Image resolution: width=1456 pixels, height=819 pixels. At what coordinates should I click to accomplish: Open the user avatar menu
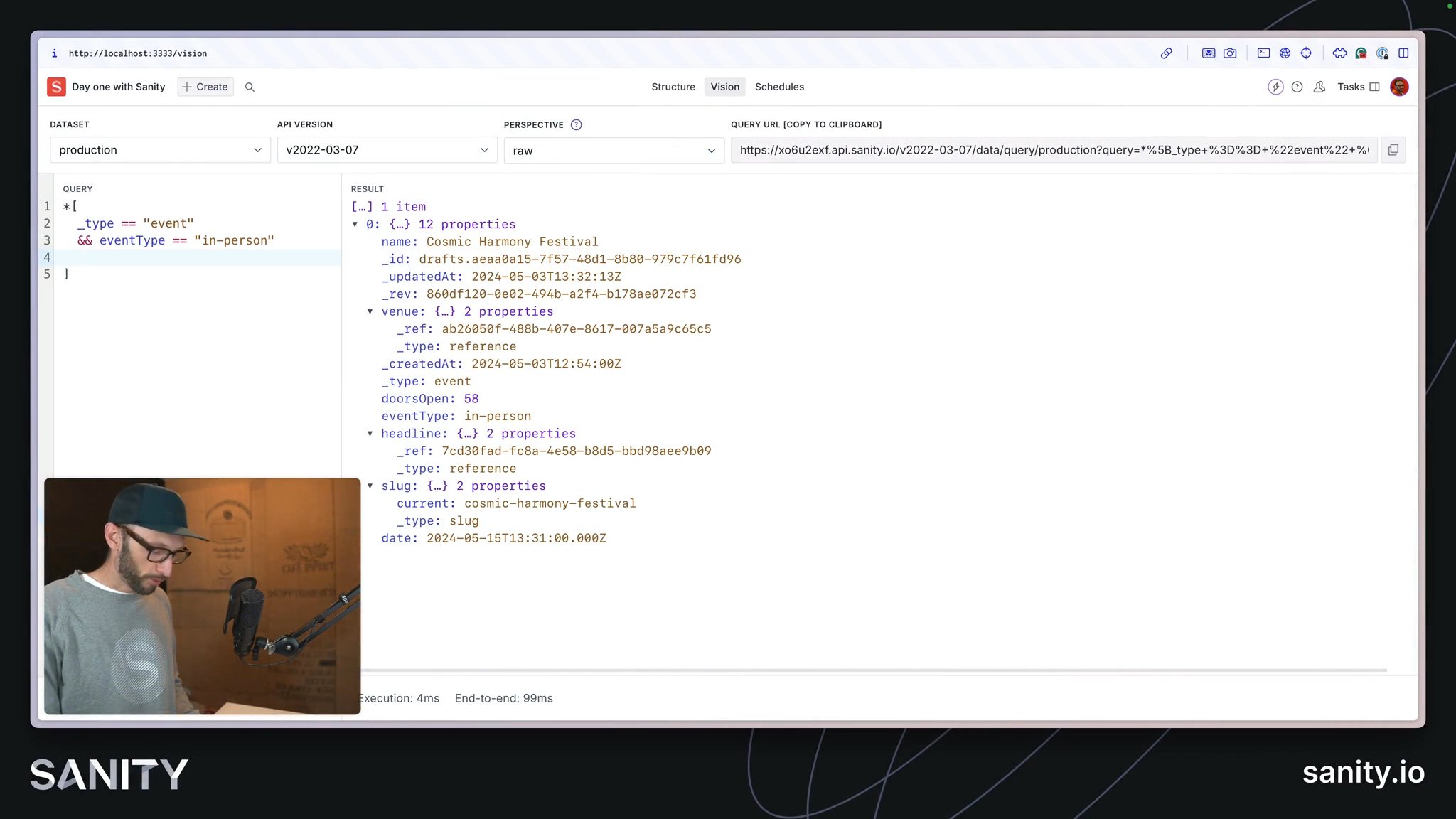pos(1399,87)
